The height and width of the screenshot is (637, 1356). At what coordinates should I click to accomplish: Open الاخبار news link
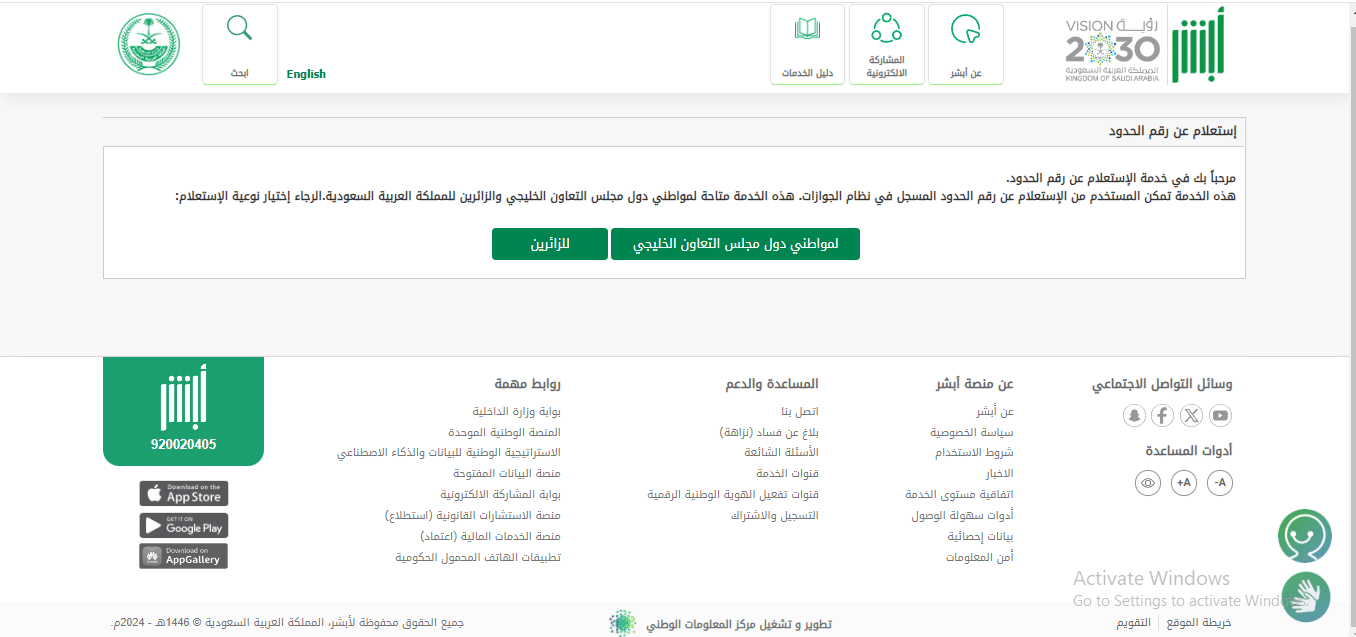(x=1000, y=474)
